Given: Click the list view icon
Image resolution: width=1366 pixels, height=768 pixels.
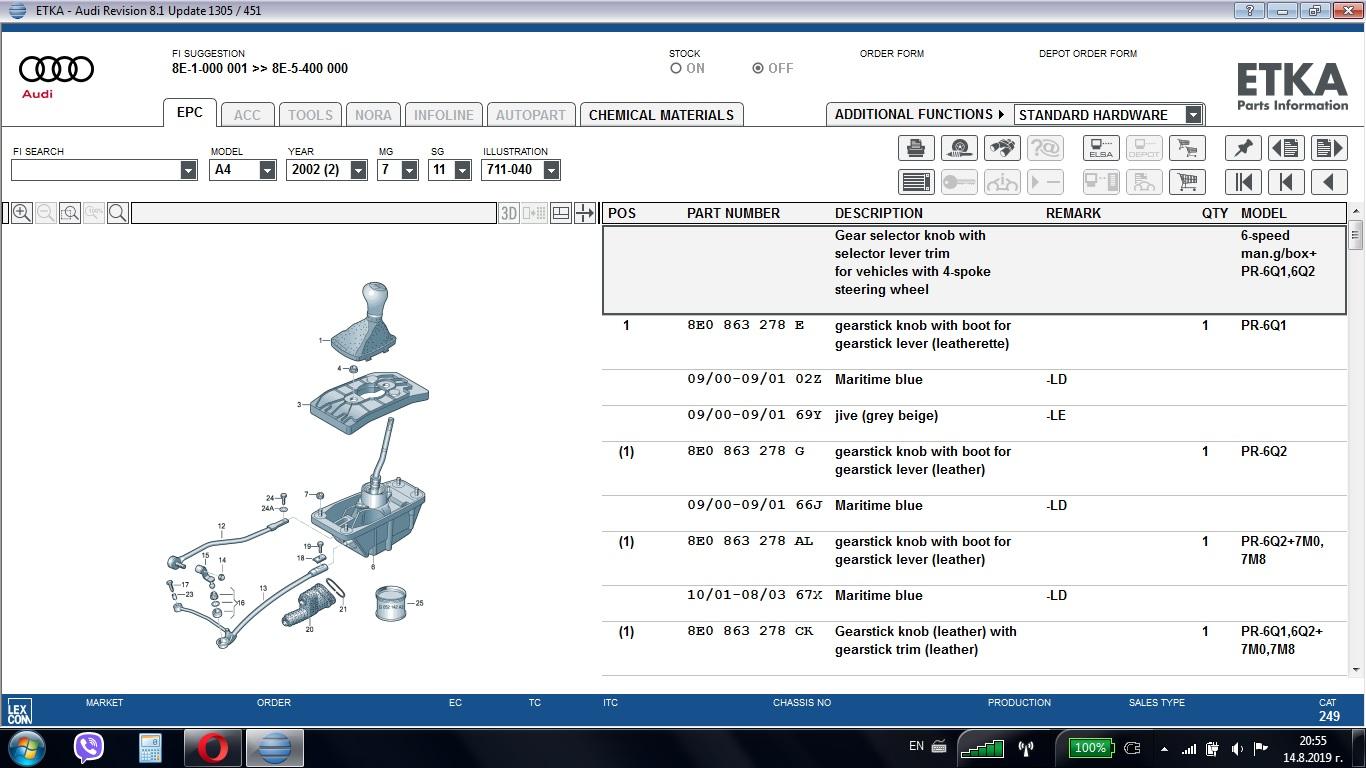Looking at the screenshot, I should 916,182.
